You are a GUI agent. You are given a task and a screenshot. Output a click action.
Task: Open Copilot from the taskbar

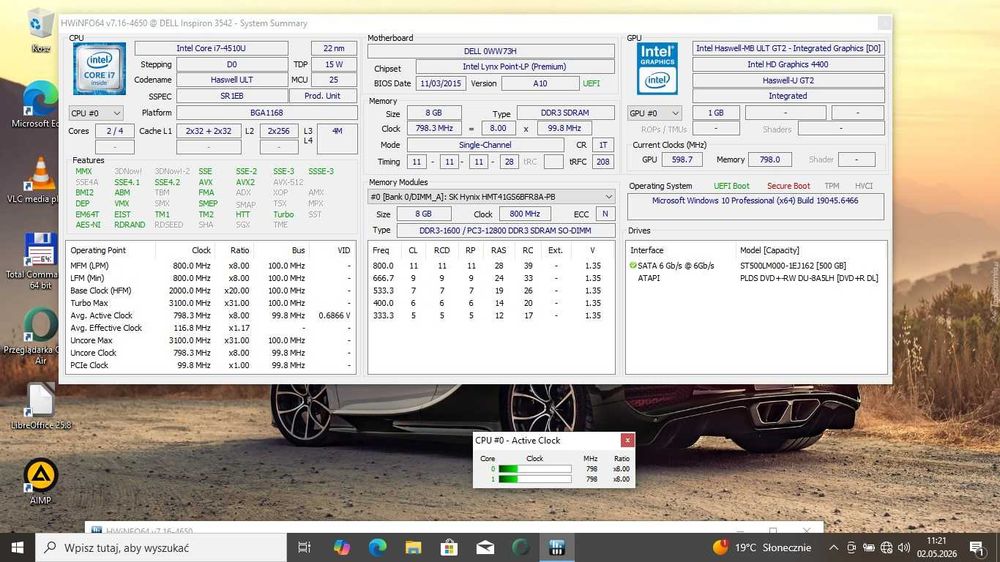(341, 547)
